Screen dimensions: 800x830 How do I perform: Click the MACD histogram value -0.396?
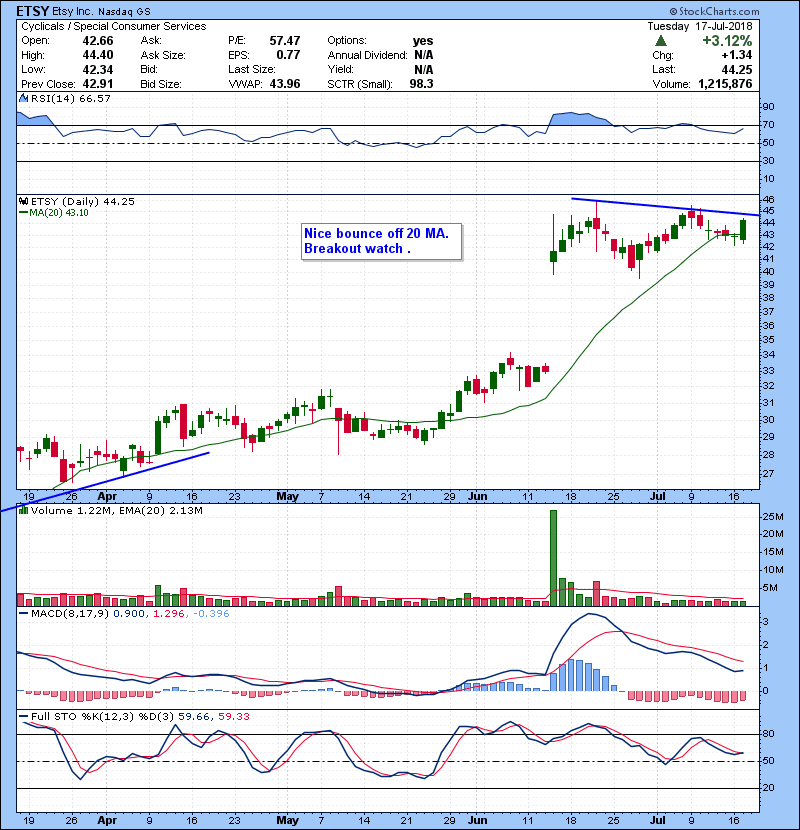[211, 614]
